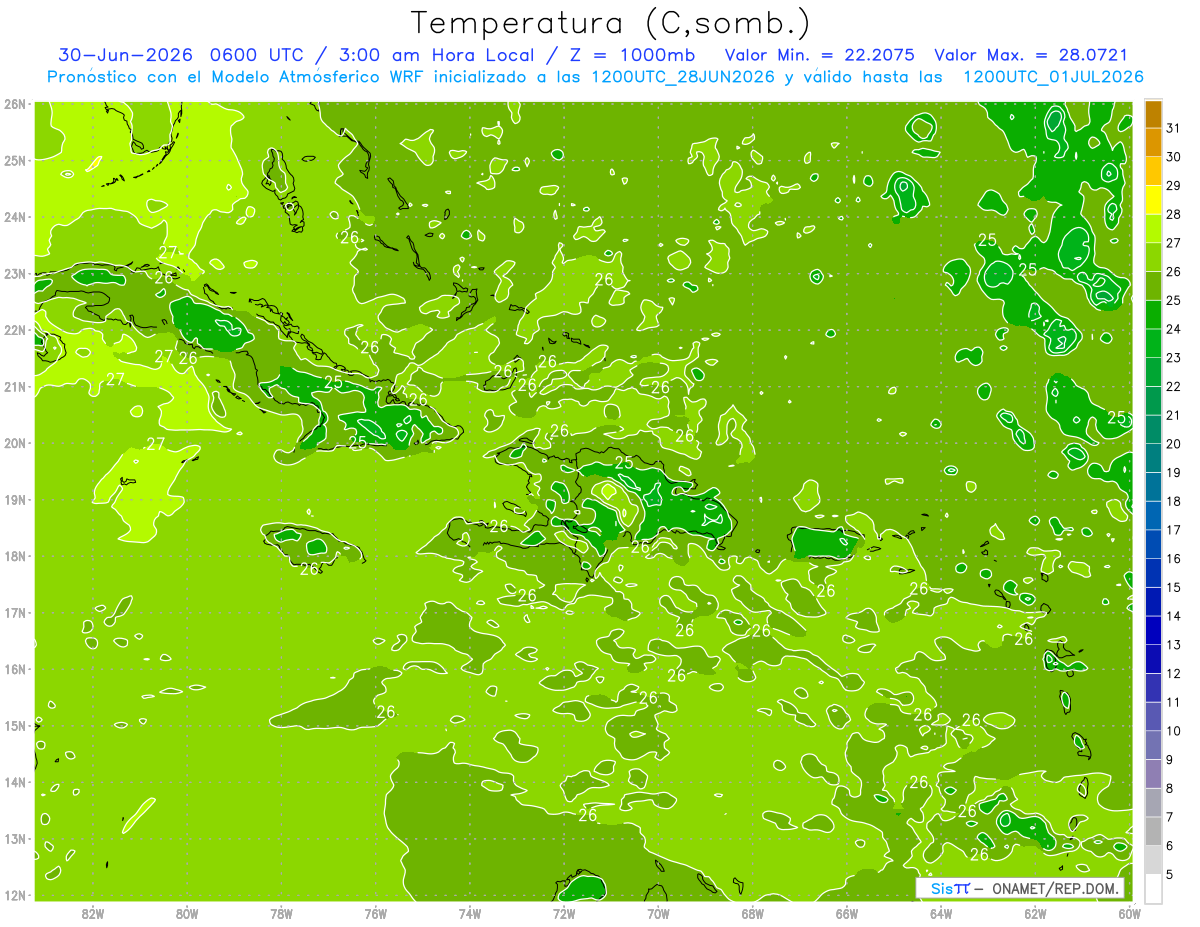The width and height of the screenshot is (1200, 927).
Task: Click the color scale label "8"
Action: click(1170, 788)
